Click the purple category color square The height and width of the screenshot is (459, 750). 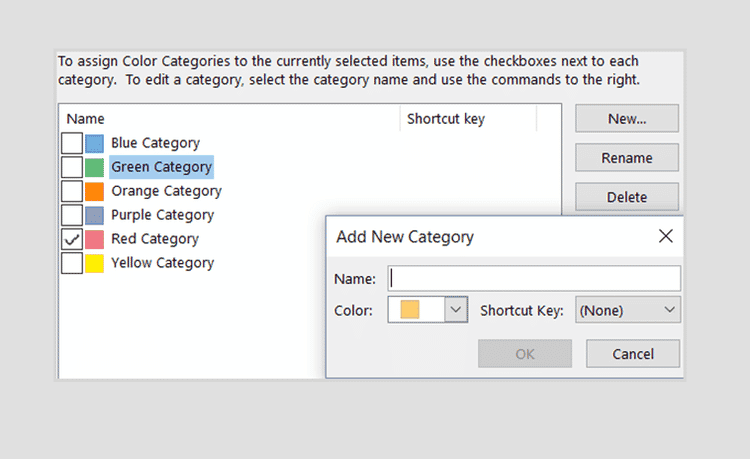point(95,215)
